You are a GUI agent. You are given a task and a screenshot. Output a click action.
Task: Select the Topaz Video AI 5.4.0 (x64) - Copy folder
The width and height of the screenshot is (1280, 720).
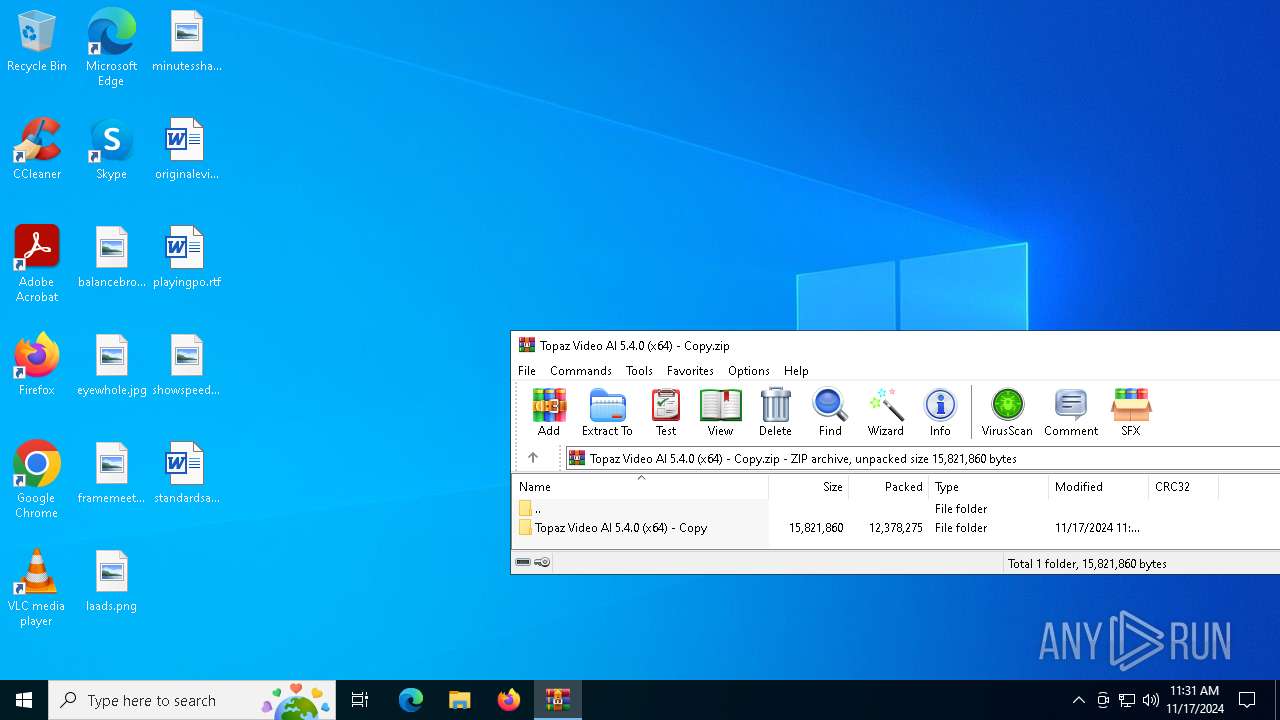(621, 528)
